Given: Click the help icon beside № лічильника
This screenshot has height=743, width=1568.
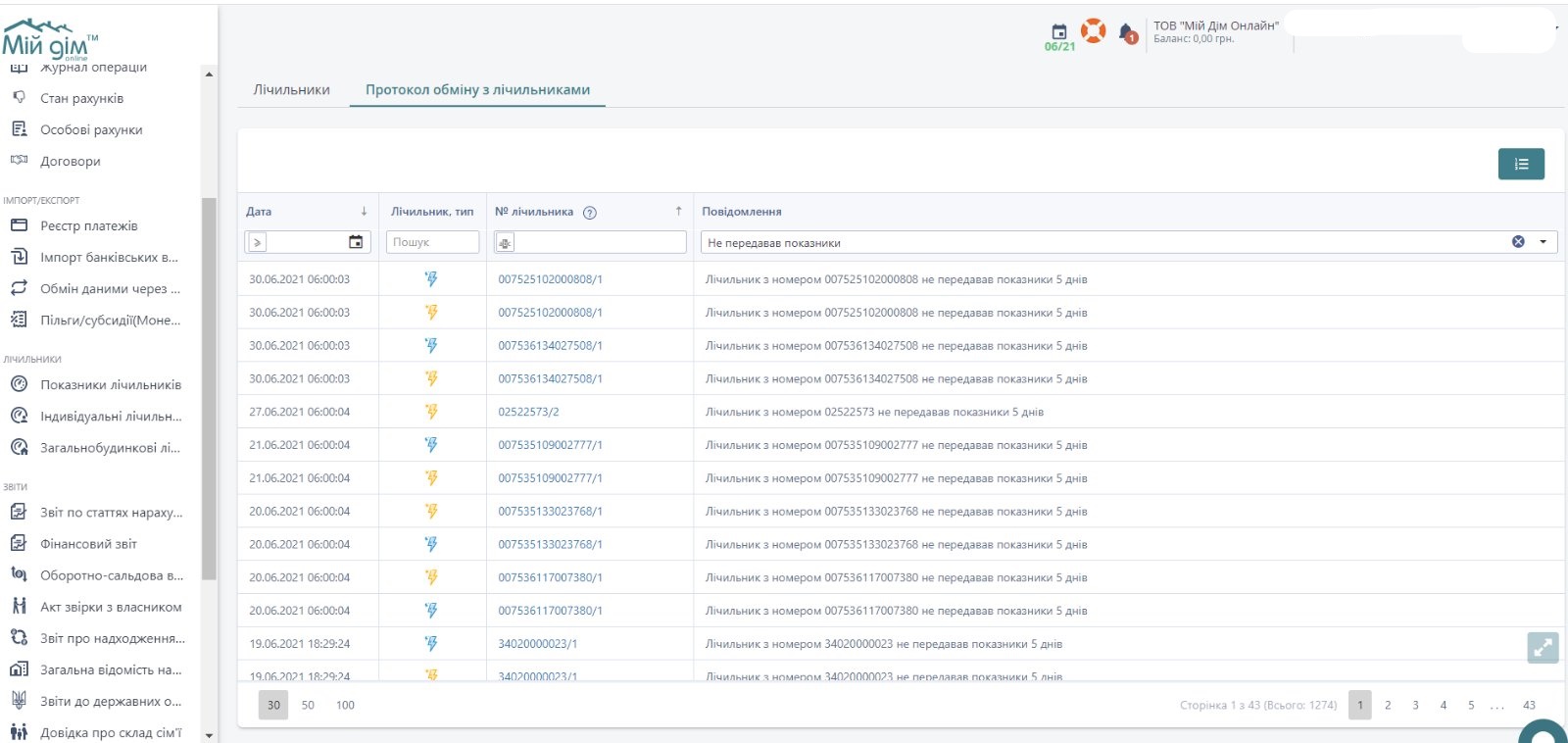Looking at the screenshot, I should [590, 213].
